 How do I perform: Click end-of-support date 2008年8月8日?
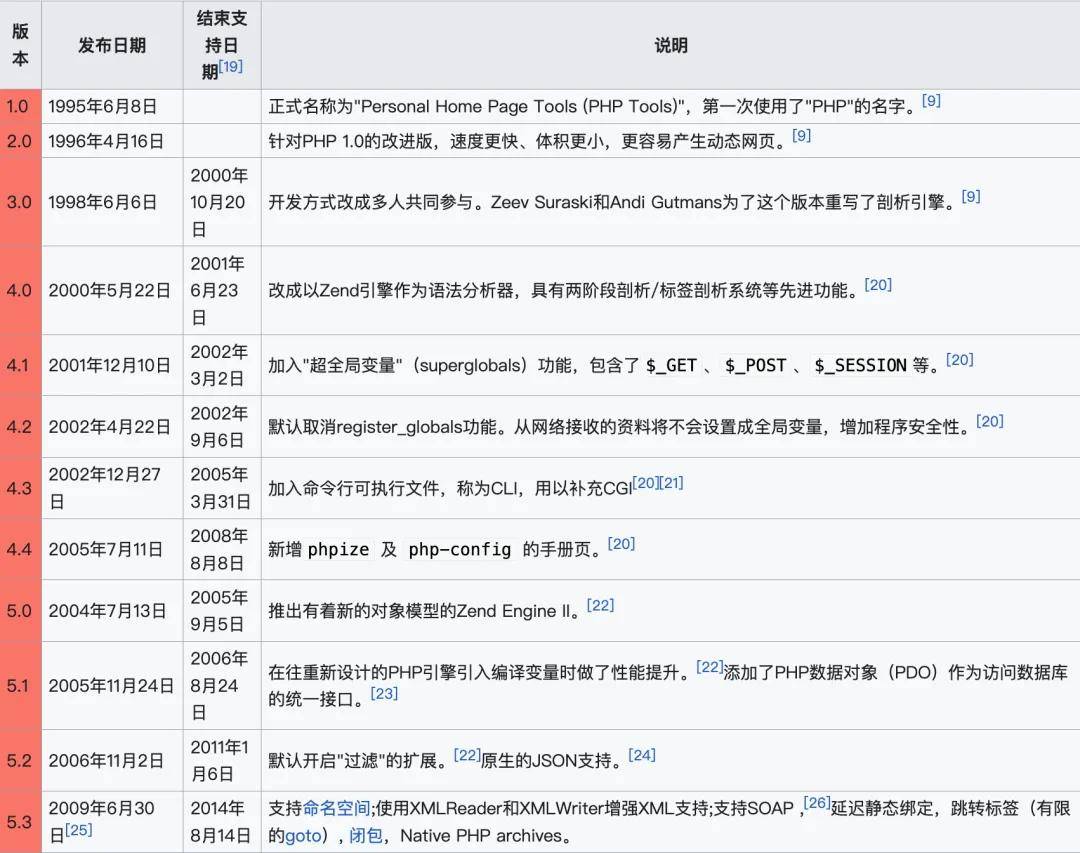tap(219, 549)
